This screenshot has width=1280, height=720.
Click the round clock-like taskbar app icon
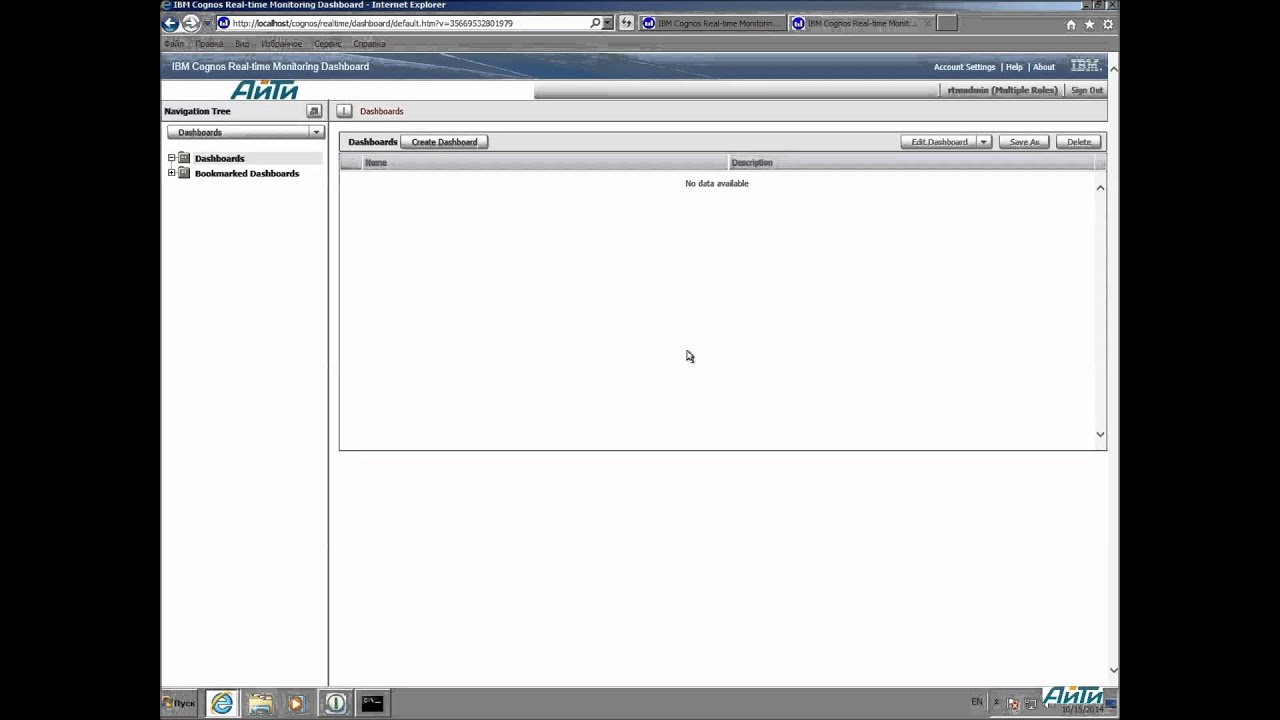coord(335,703)
